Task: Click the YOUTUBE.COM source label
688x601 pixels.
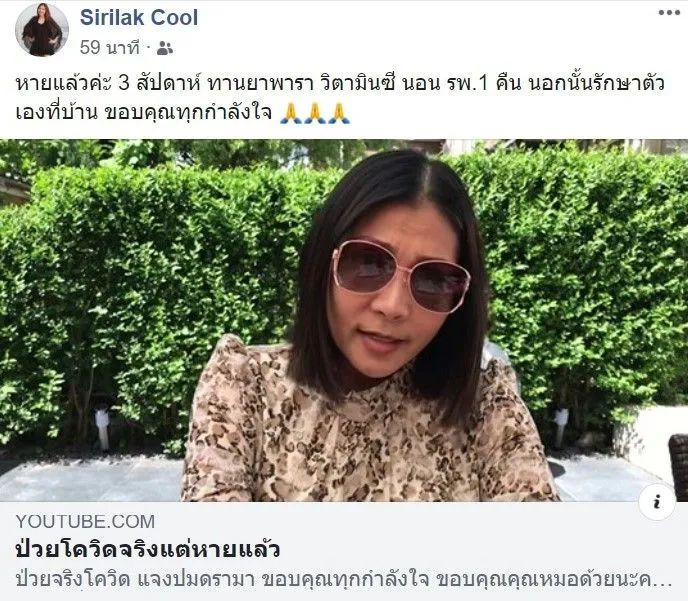Action: (85, 522)
